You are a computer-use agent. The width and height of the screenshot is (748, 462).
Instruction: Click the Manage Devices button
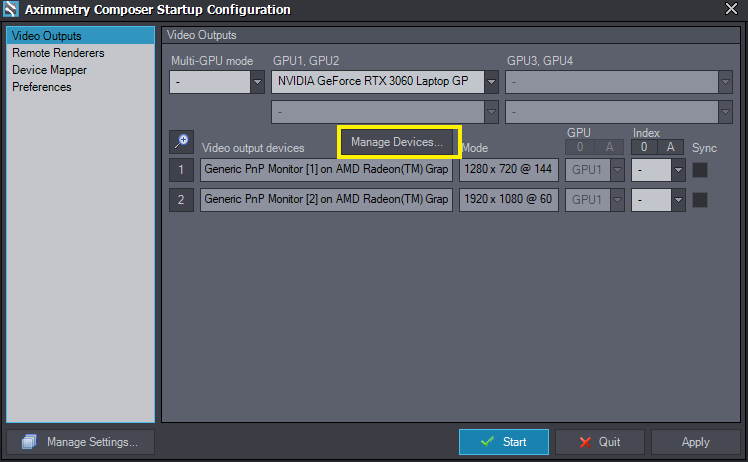397,142
